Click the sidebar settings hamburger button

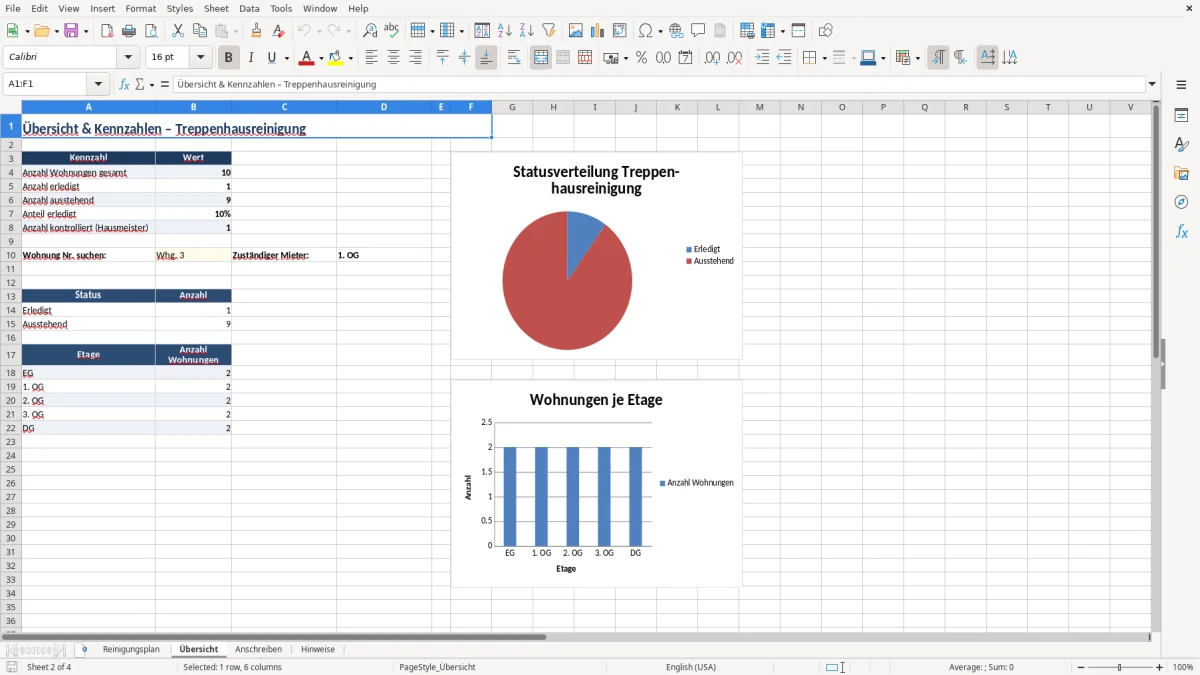tap(1181, 85)
